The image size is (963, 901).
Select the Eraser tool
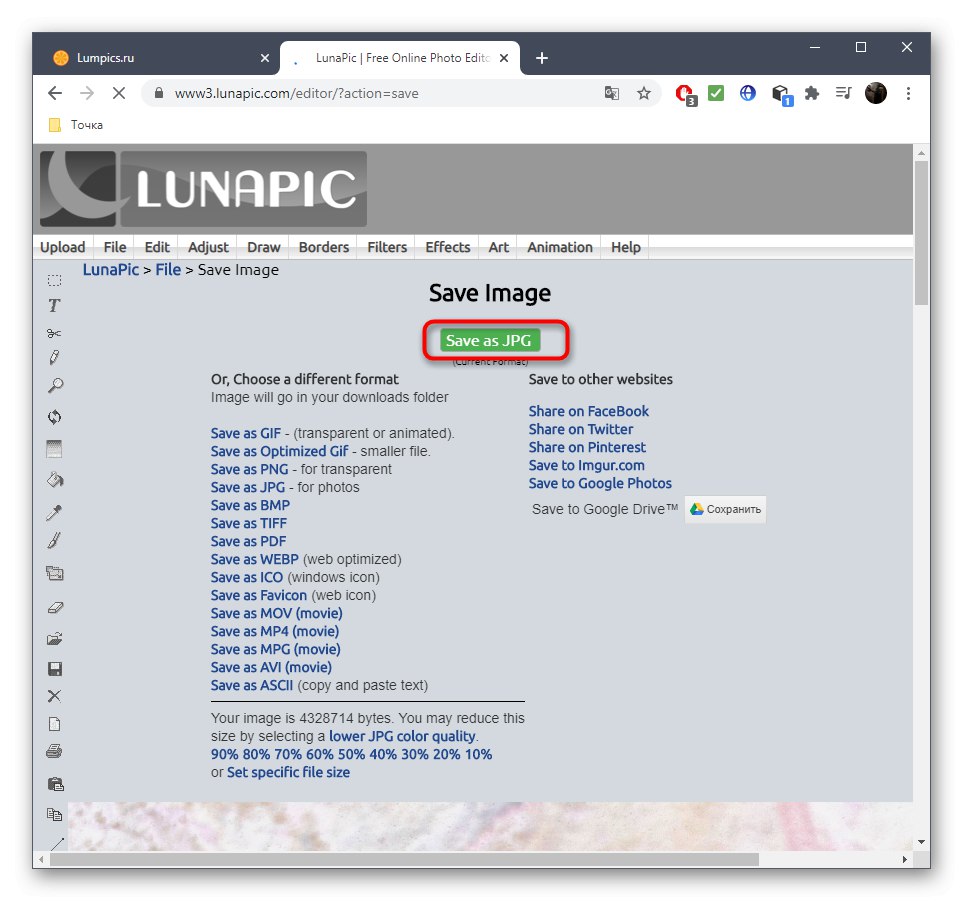tap(55, 607)
